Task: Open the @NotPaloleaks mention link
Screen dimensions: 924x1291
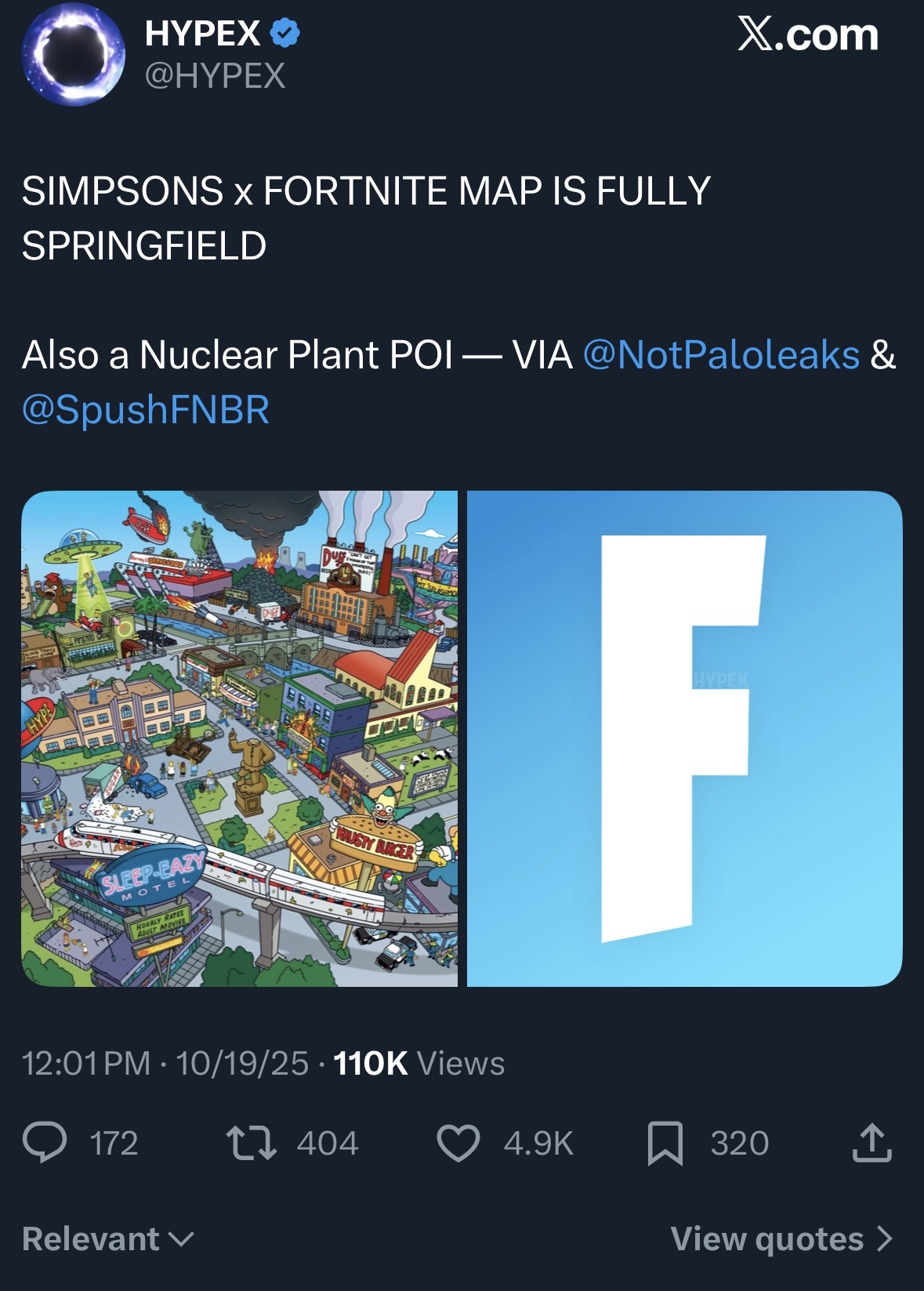Action: coord(721,354)
